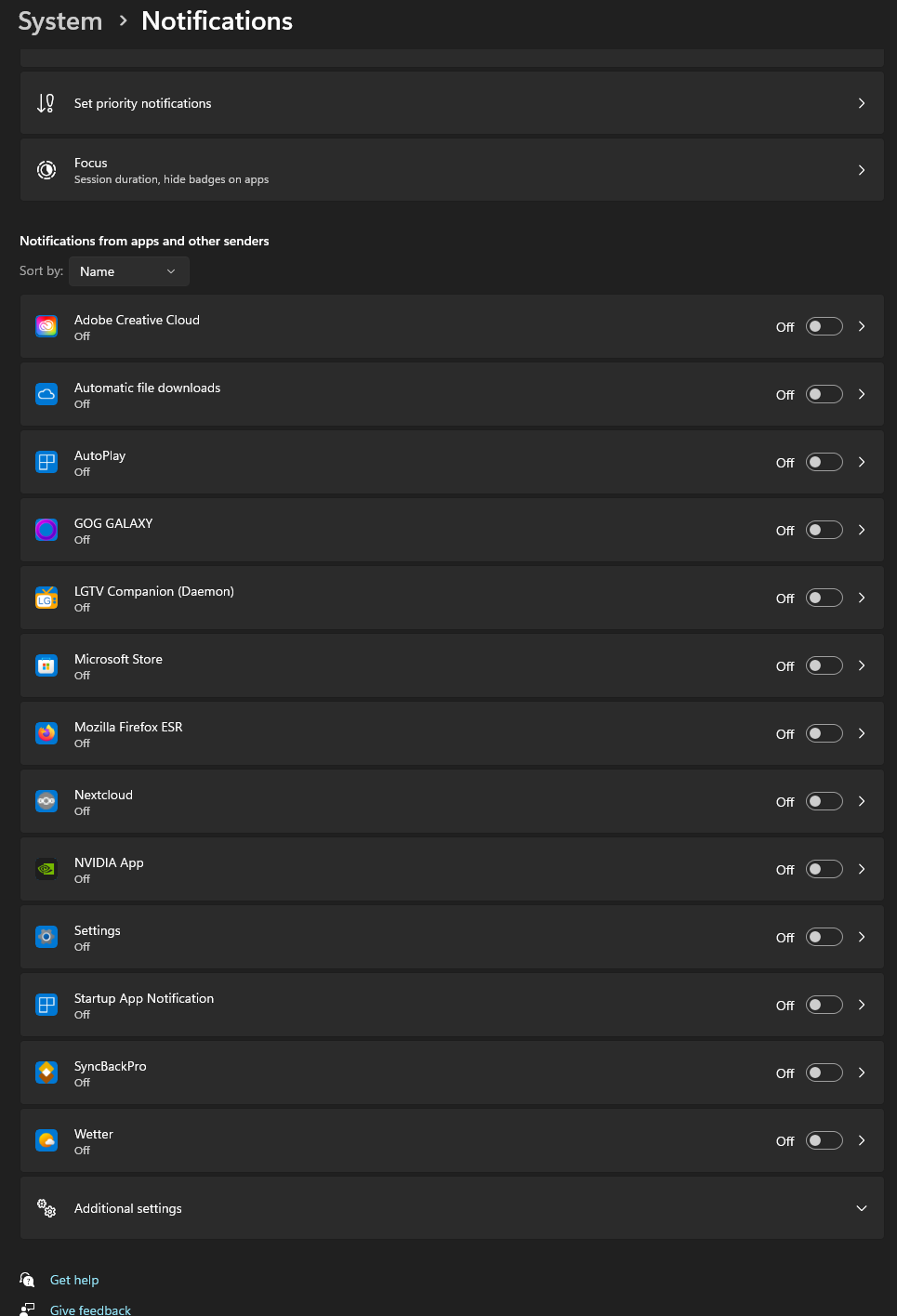Screen dimensions: 897x1316
Task: Click the Get help link
Action: [74, 1280]
